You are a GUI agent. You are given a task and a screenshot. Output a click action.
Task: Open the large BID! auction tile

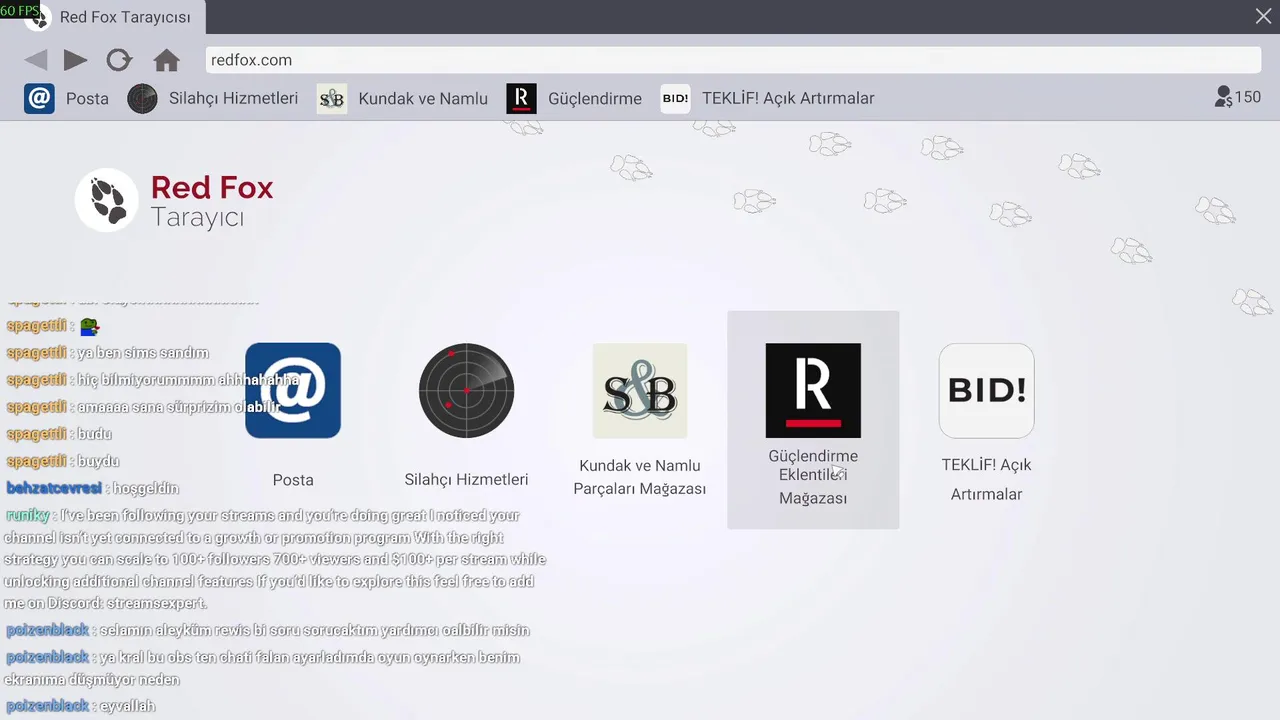(986, 390)
